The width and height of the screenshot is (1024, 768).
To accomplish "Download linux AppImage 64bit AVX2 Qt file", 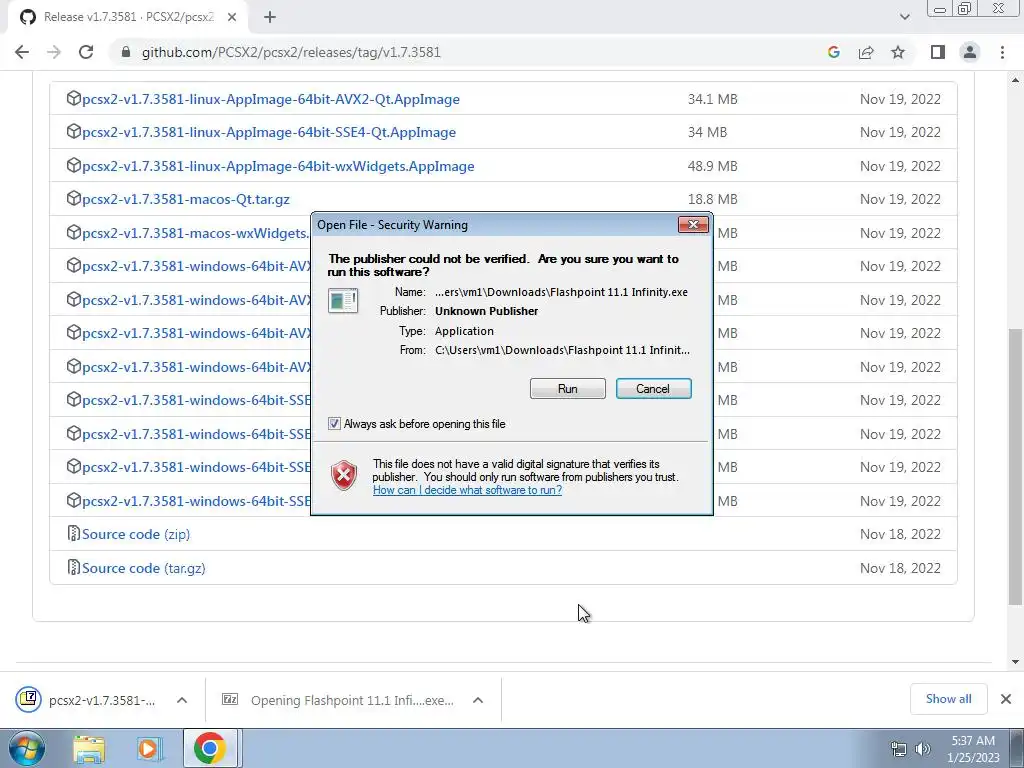I will coord(271,99).
